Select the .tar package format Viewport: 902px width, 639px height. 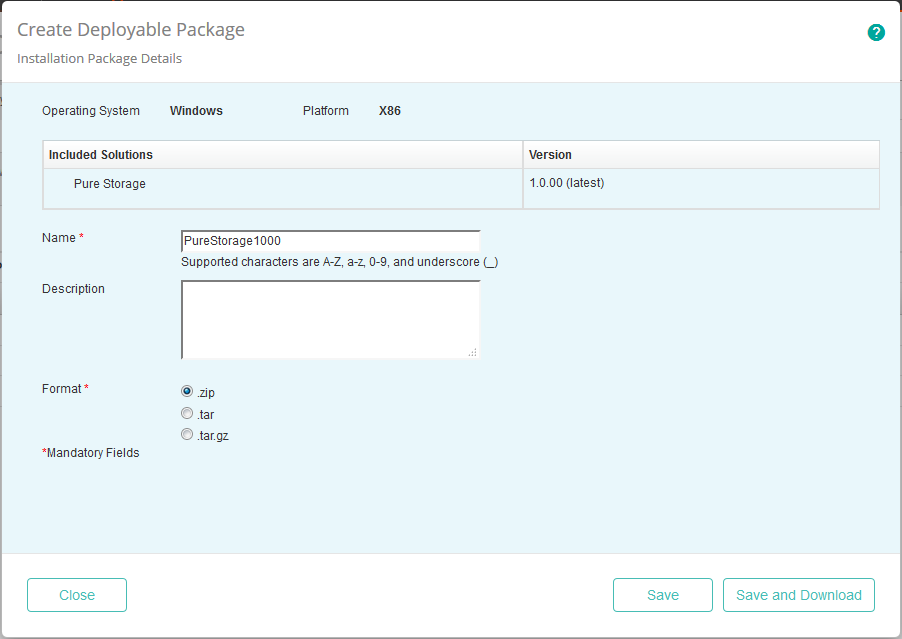point(186,412)
